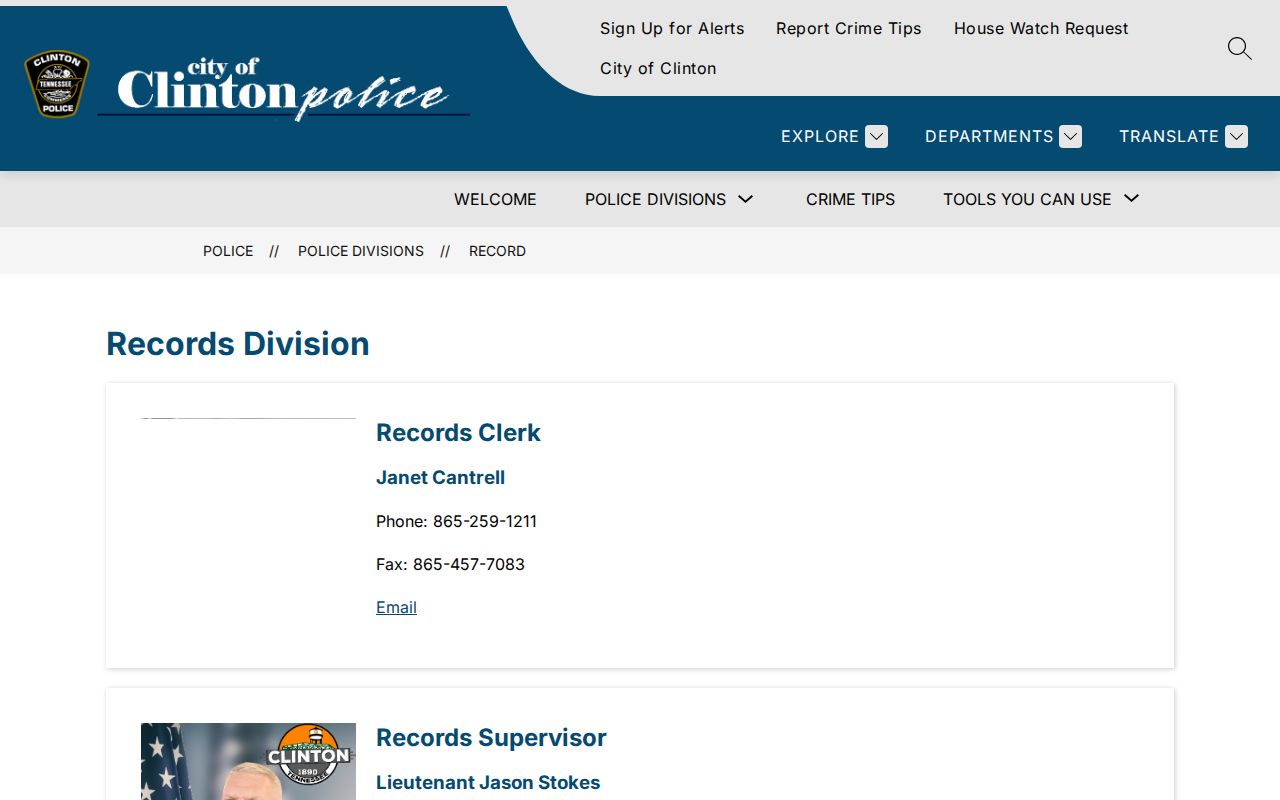Image resolution: width=1280 pixels, height=800 pixels.
Task: Expand the Explore dropdown arrow
Action: click(x=876, y=136)
